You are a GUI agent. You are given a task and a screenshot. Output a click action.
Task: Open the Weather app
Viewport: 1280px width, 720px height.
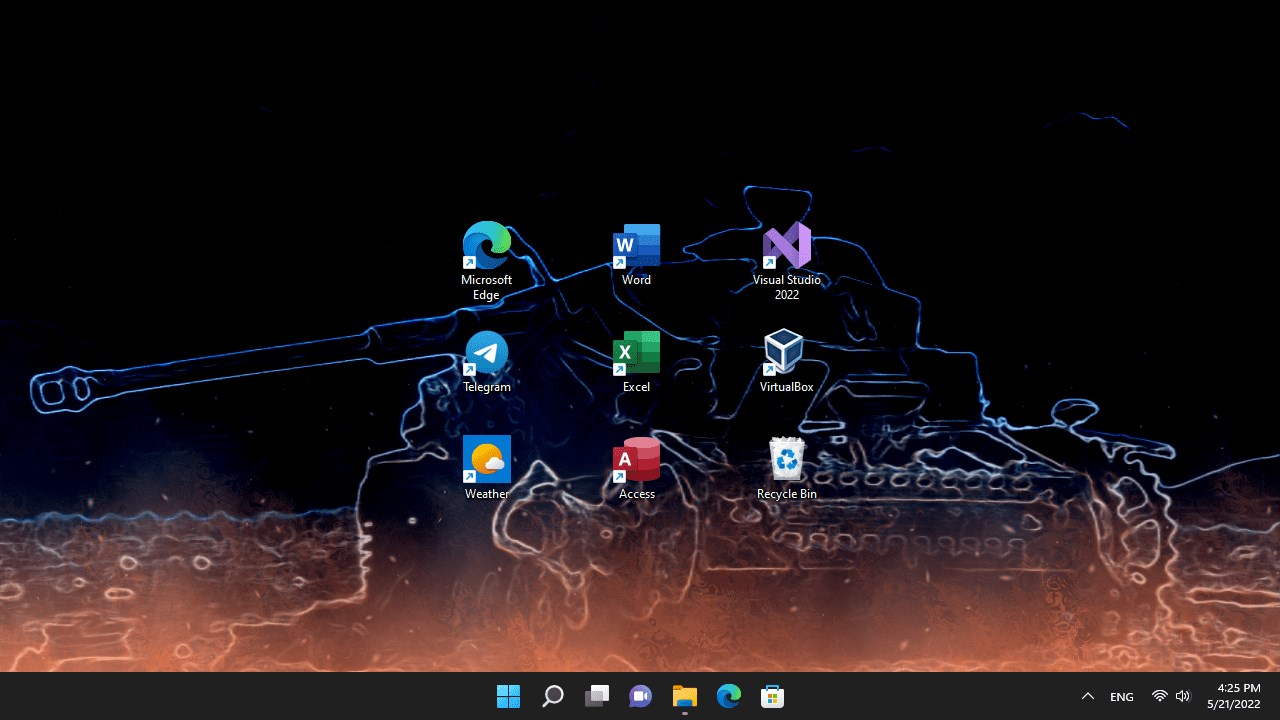(x=486, y=457)
